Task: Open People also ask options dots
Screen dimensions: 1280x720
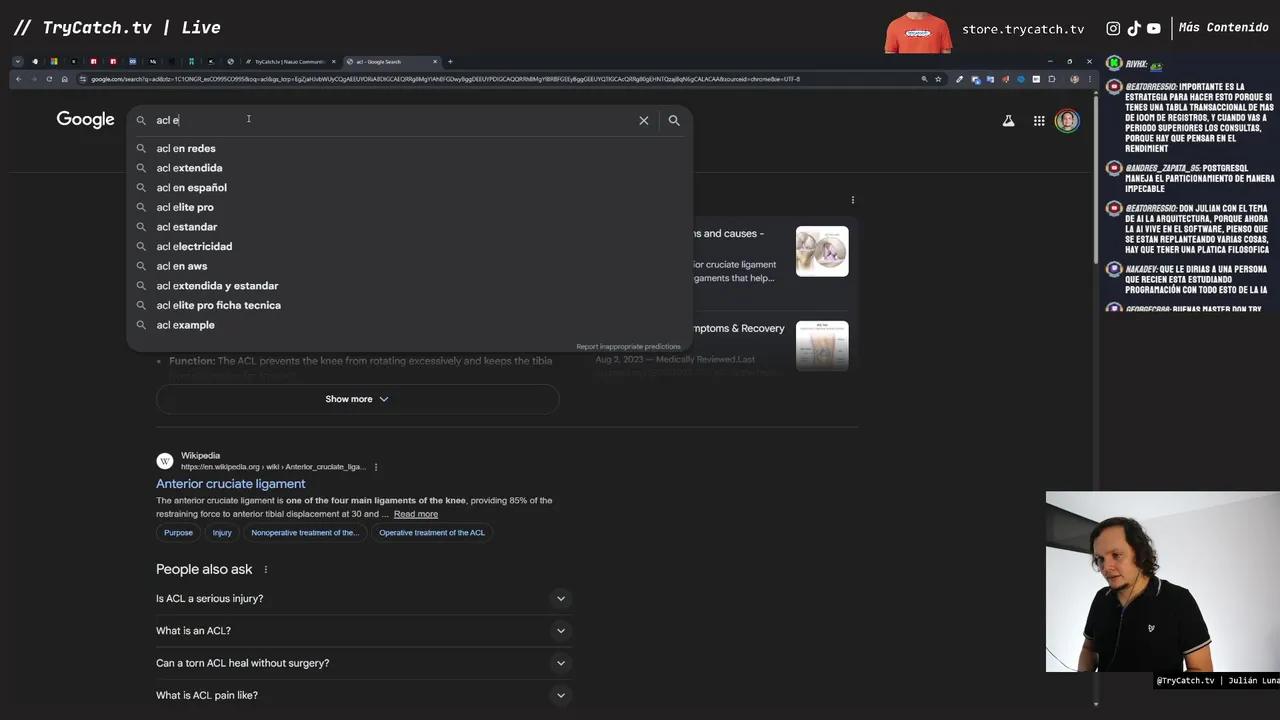Action: point(266,570)
